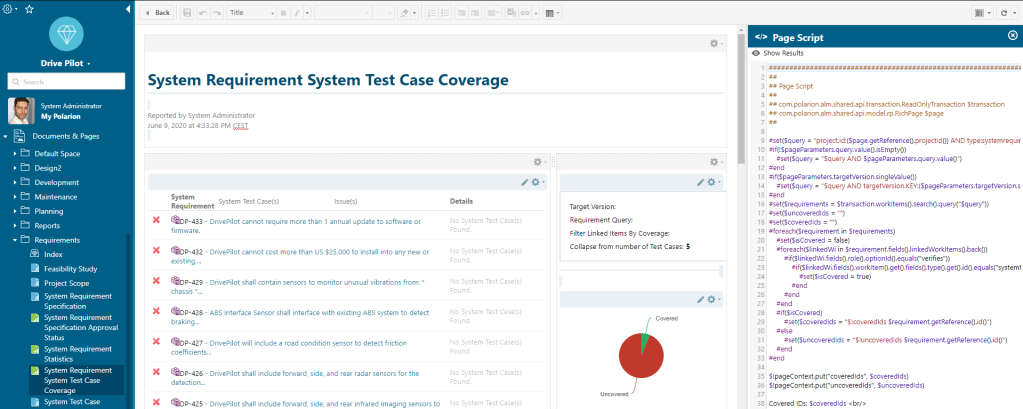
Task: Click the refresh icon in top-right toolbar
Action: pyautogui.click(x=1003, y=13)
